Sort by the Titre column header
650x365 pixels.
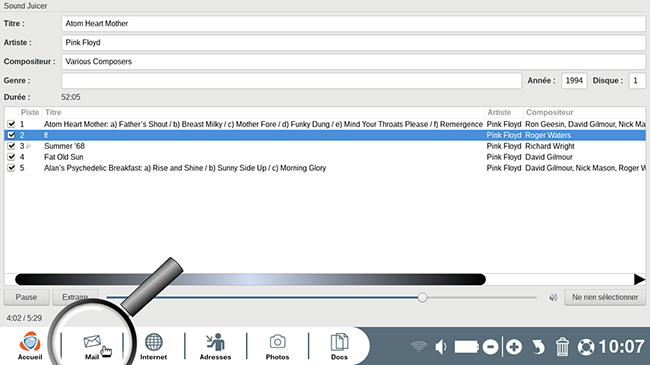(264, 112)
